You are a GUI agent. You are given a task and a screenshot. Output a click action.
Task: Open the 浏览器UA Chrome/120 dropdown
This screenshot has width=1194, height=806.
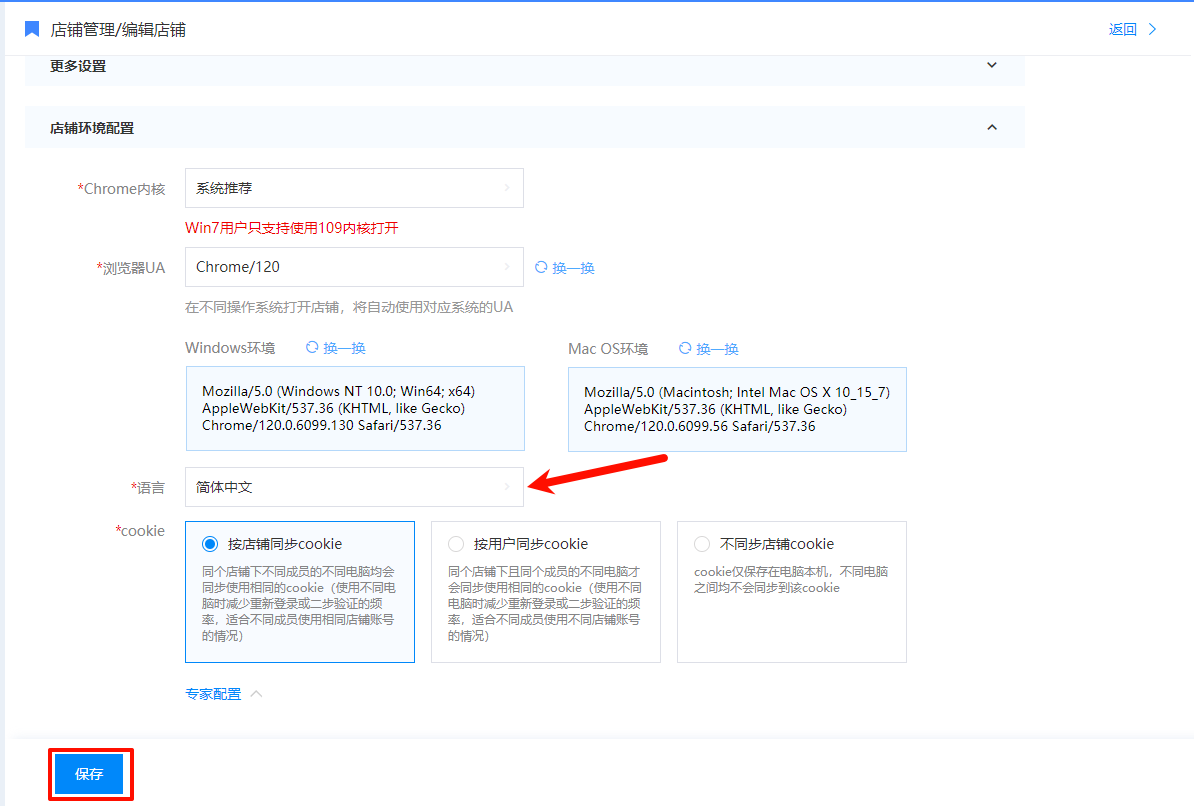tap(354, 267)
